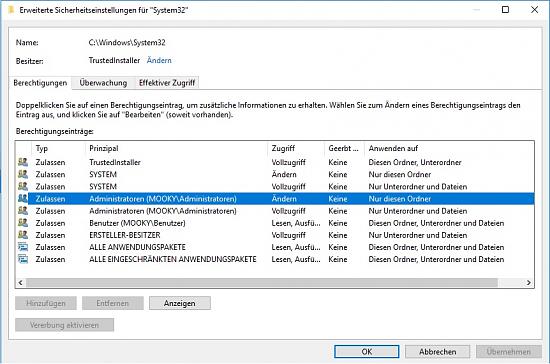Screen dimensions: 550x364
Task: Click the user icon of SYSTEM 'Nur diesen Ordner' row
Action: 23,174
